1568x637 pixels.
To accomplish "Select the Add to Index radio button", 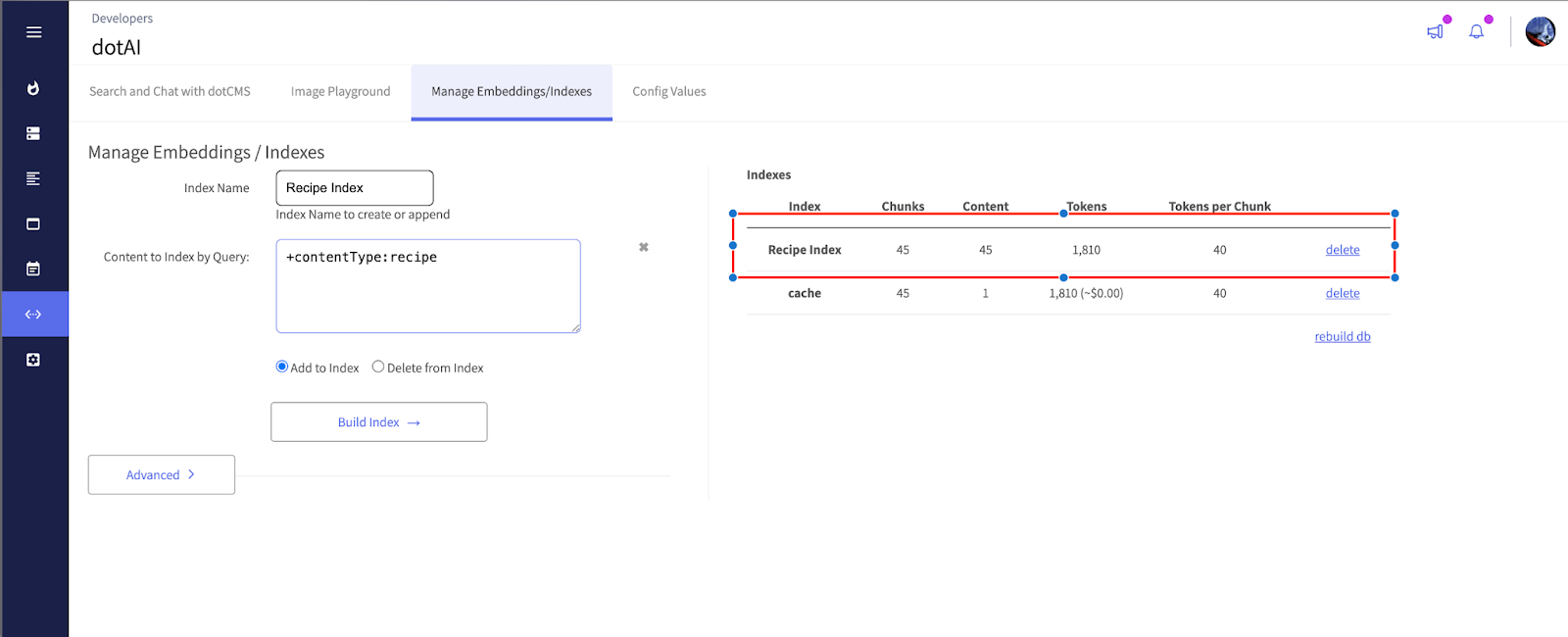I will [282, 367].
